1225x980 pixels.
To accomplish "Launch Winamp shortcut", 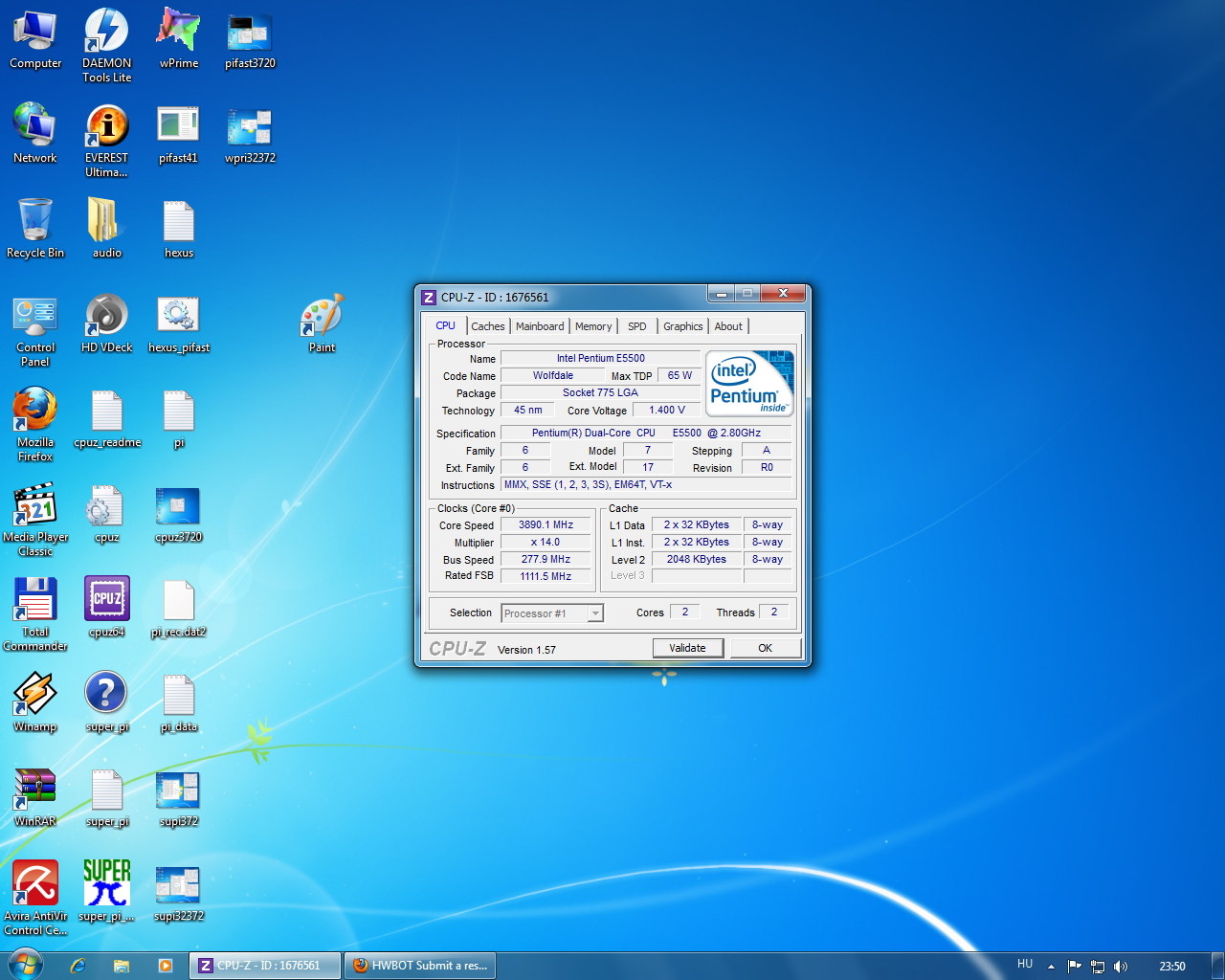I will tap(35, 703).
